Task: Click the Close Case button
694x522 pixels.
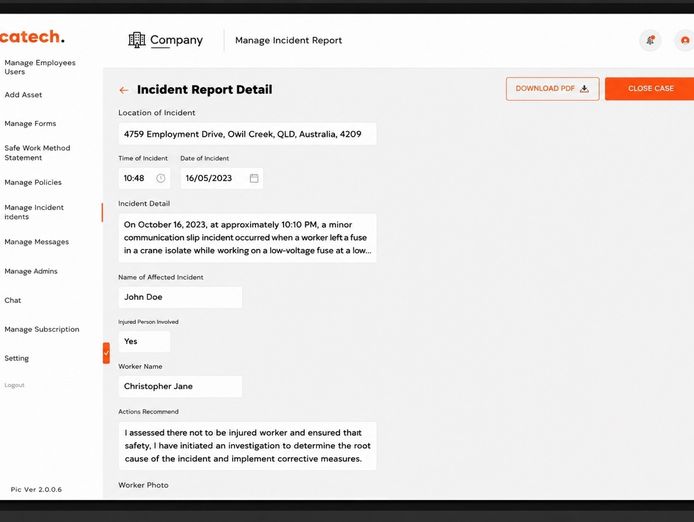Action: click(x=650, y=89)
